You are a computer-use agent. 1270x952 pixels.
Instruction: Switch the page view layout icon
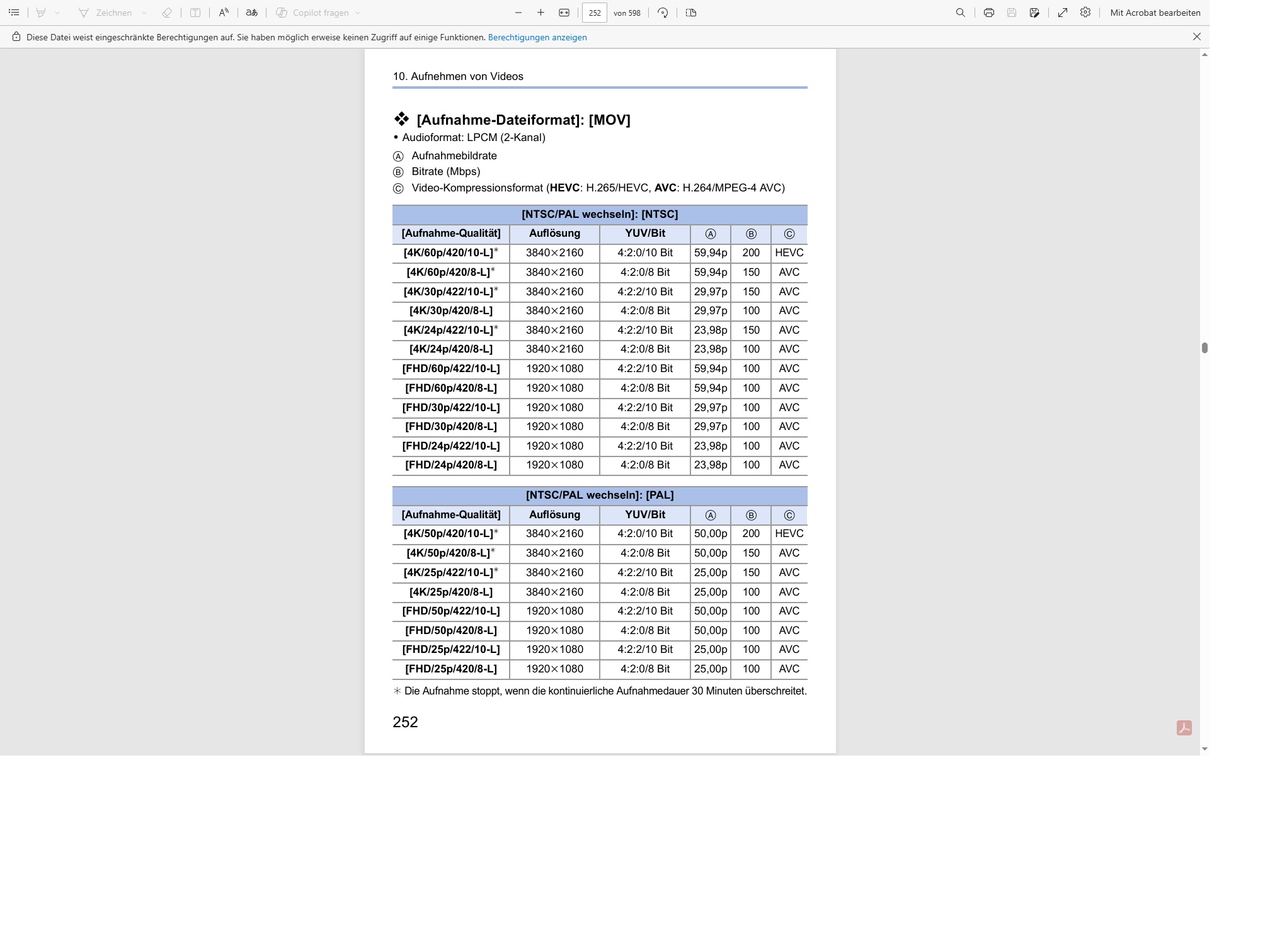pyautogui.click(x=691, y=13)
